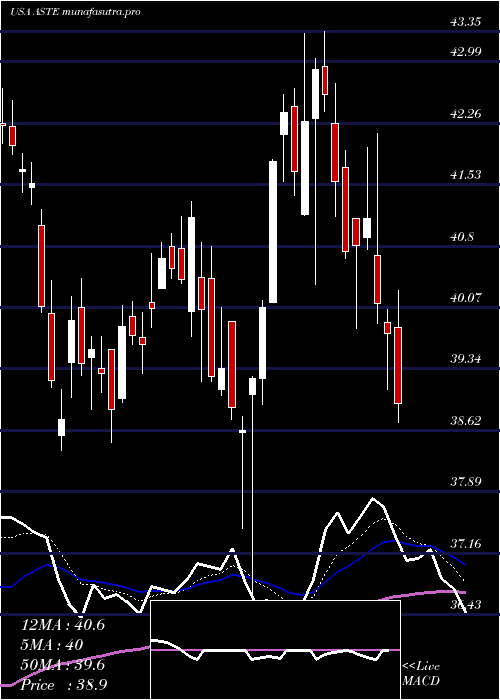Click the tall white candlestick rising to 41.8

273,232
